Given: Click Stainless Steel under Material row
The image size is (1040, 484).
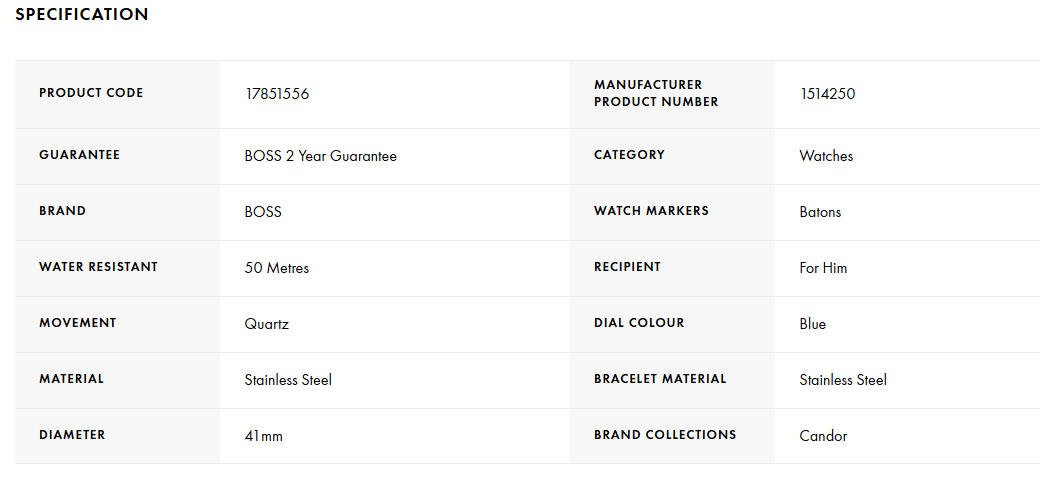Looking at the screenshot, I should [x=288, y=380].
